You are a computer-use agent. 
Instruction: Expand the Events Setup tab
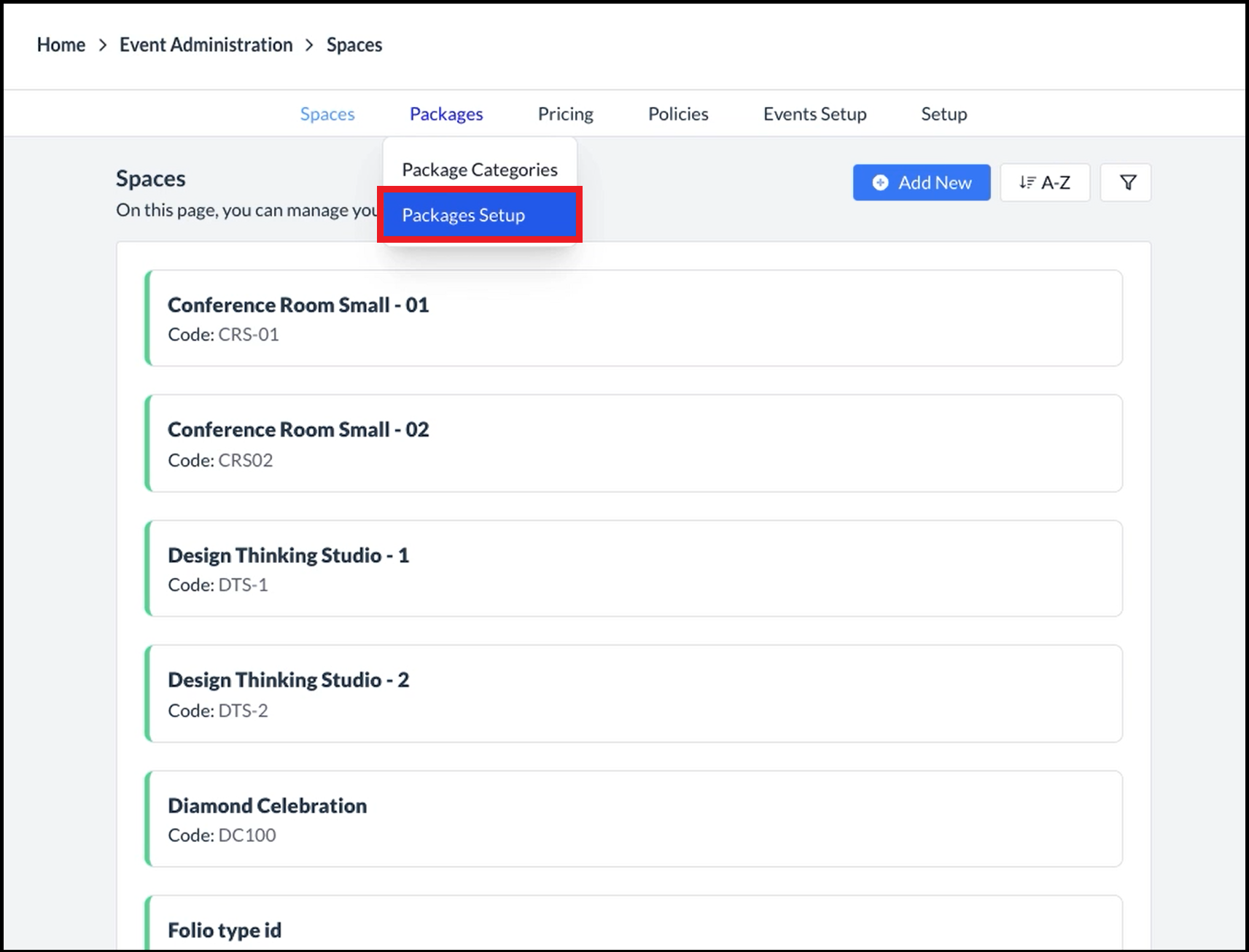tap(814, 114)
